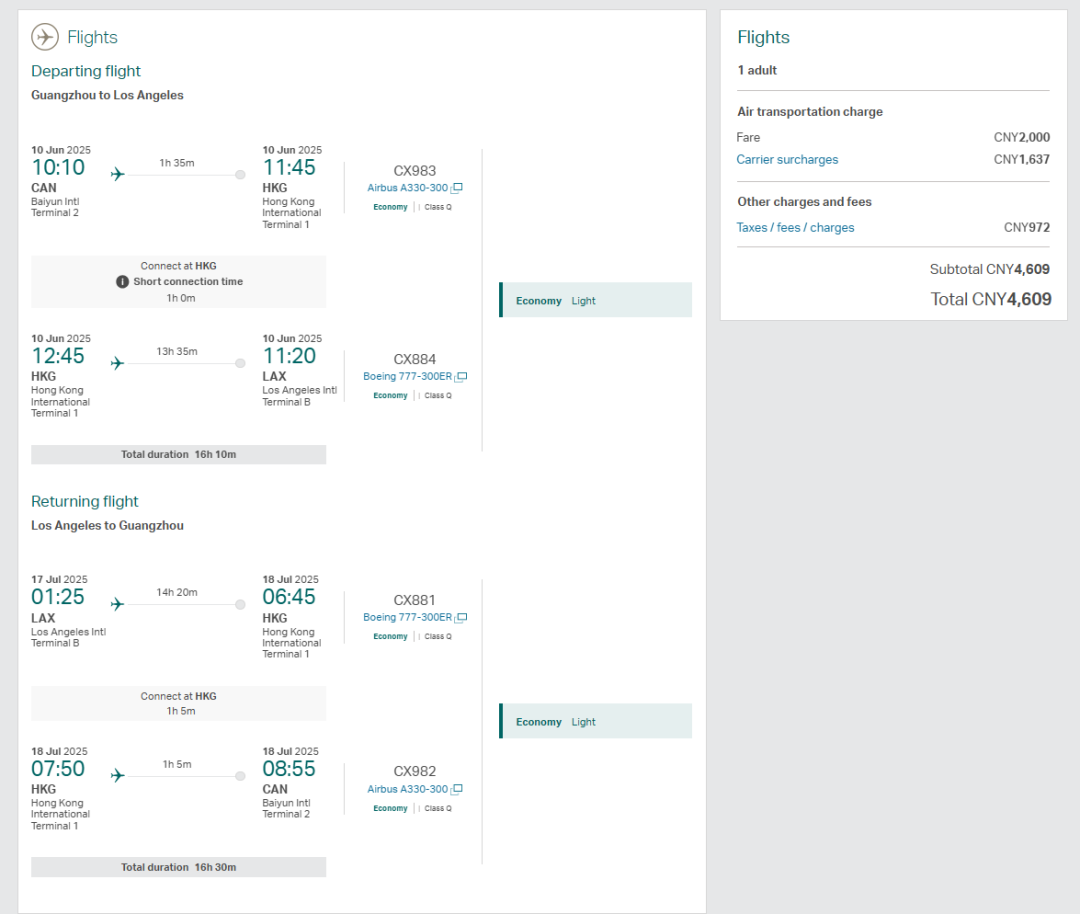View Airbus A330-300 details for CX983
Viewport: 1080px width, 914px height.
pyautogui.click(x=408, y=188)
